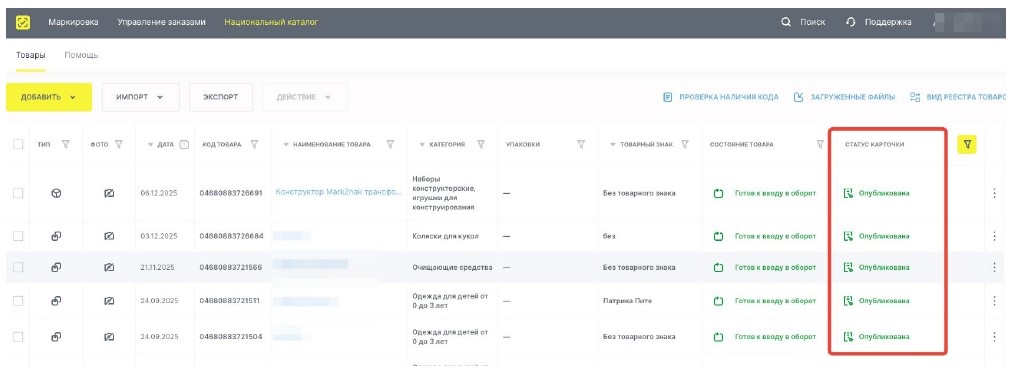Screen dimensions: 1011x368
Task: Open three-dot menu for row 04680883721511
Action: [x=994, y=300]
